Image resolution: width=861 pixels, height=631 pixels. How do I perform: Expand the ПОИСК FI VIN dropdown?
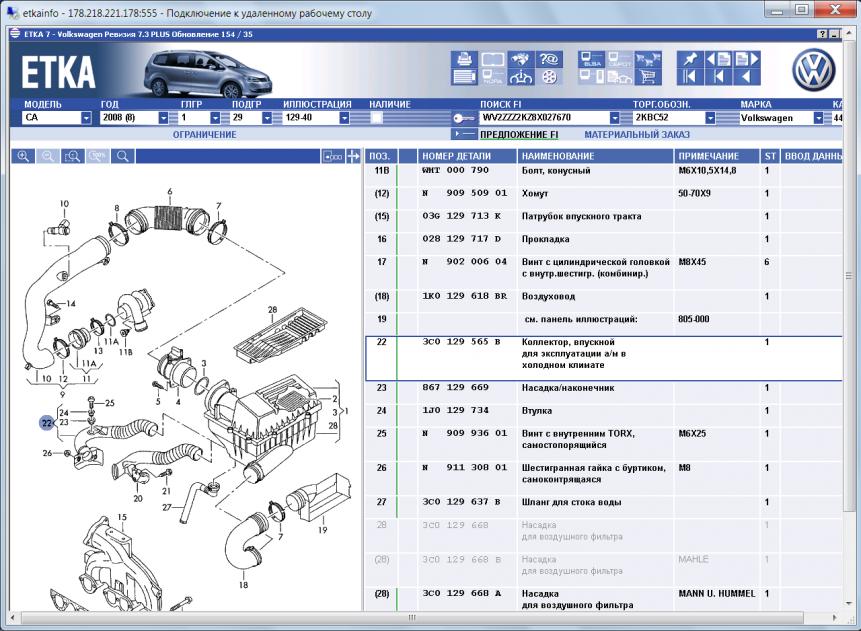[614, 118]
